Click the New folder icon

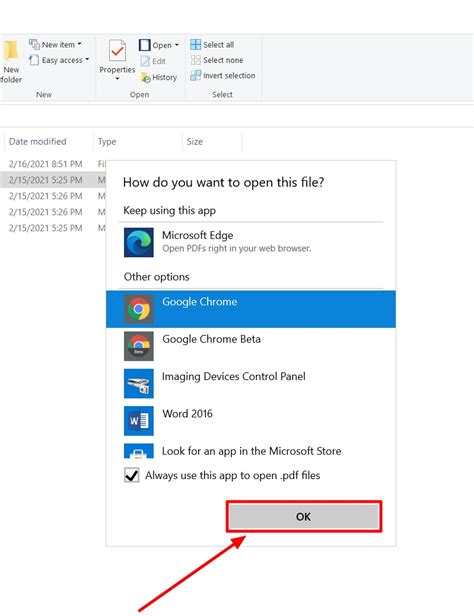(11, 50)
